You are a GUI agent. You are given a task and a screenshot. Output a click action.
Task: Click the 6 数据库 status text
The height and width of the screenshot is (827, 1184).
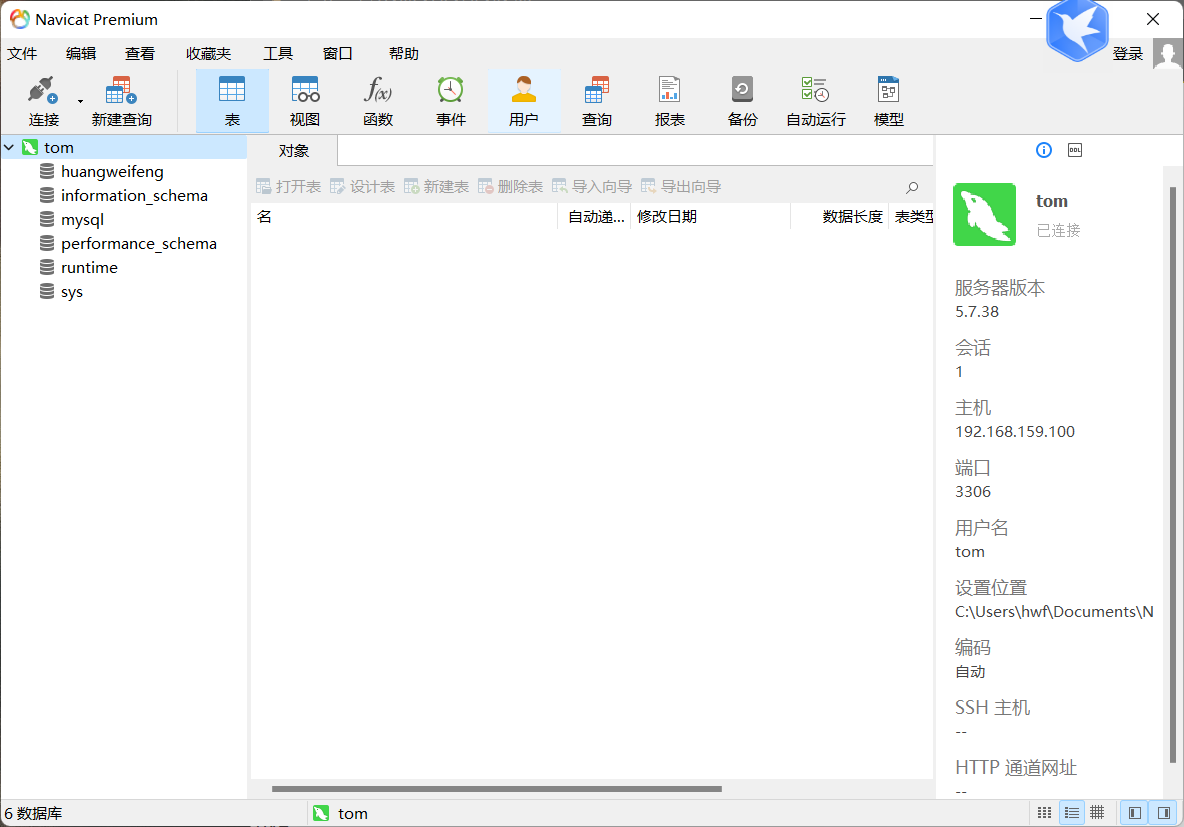click(33, 813)
